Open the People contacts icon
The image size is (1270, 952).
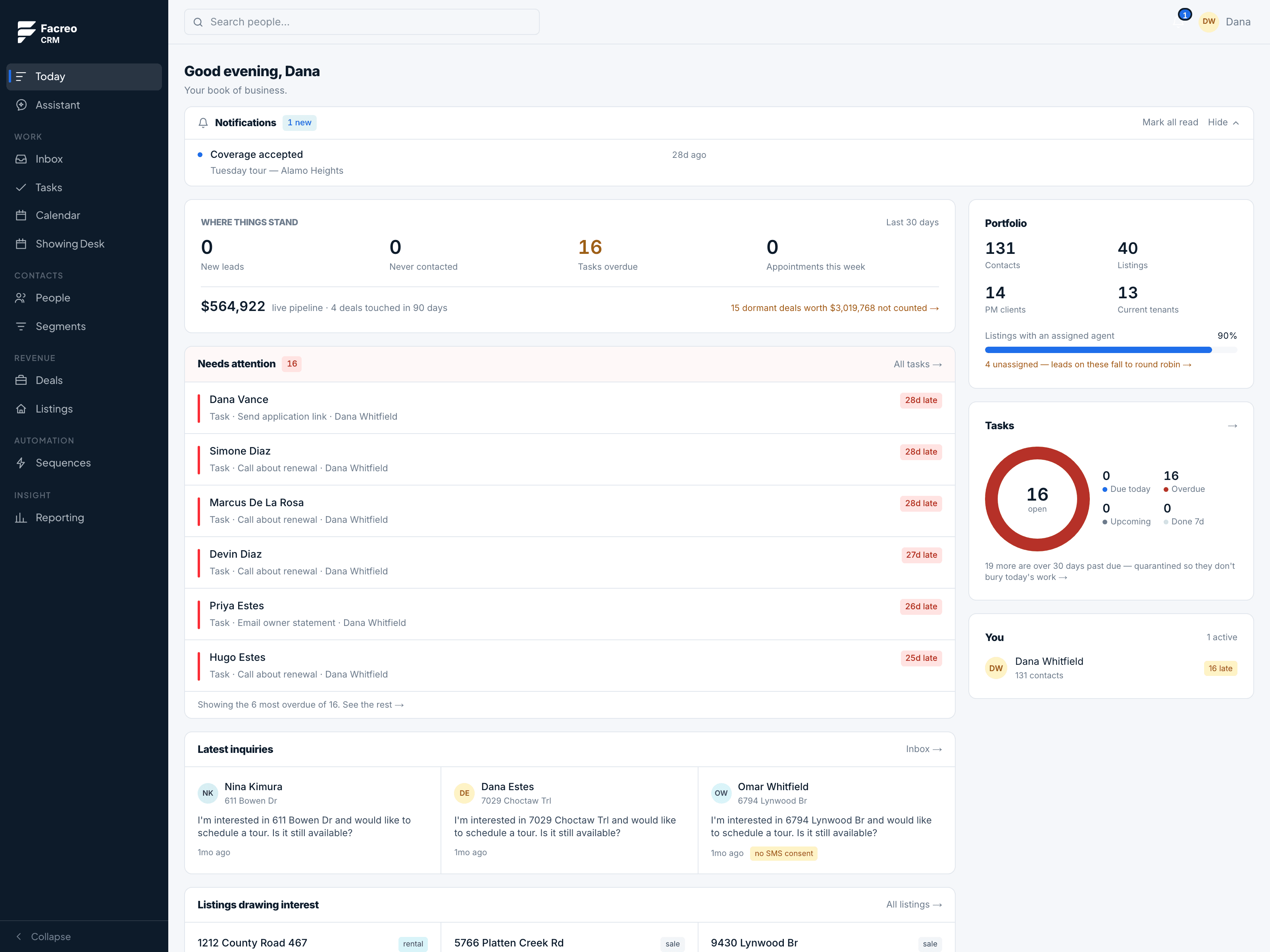pos(21,298)
